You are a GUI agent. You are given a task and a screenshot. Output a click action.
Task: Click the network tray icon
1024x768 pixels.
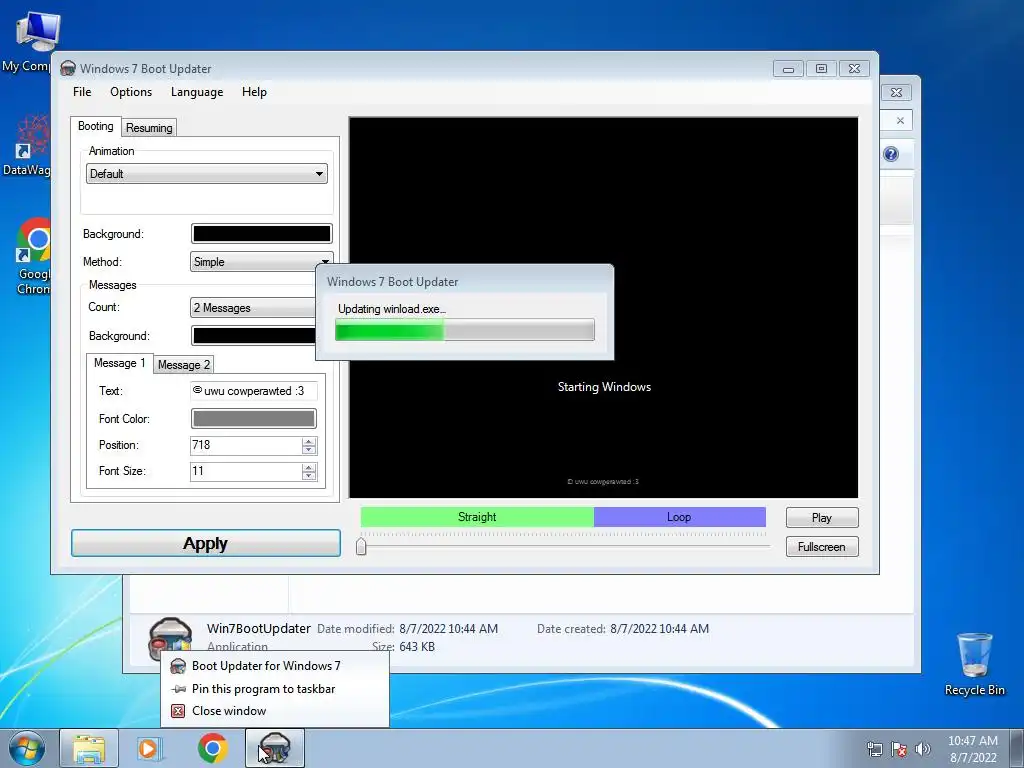(874, 749)
